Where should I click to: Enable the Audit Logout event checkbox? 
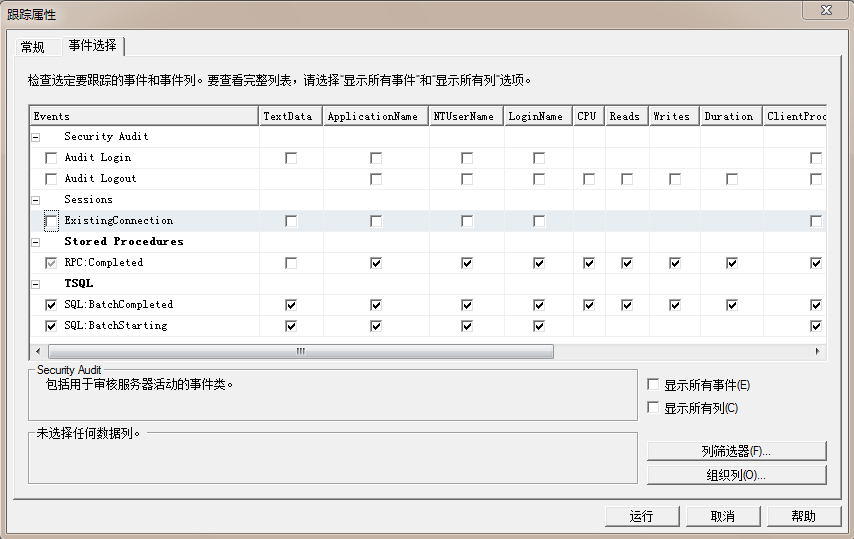[x=51, y=179]
